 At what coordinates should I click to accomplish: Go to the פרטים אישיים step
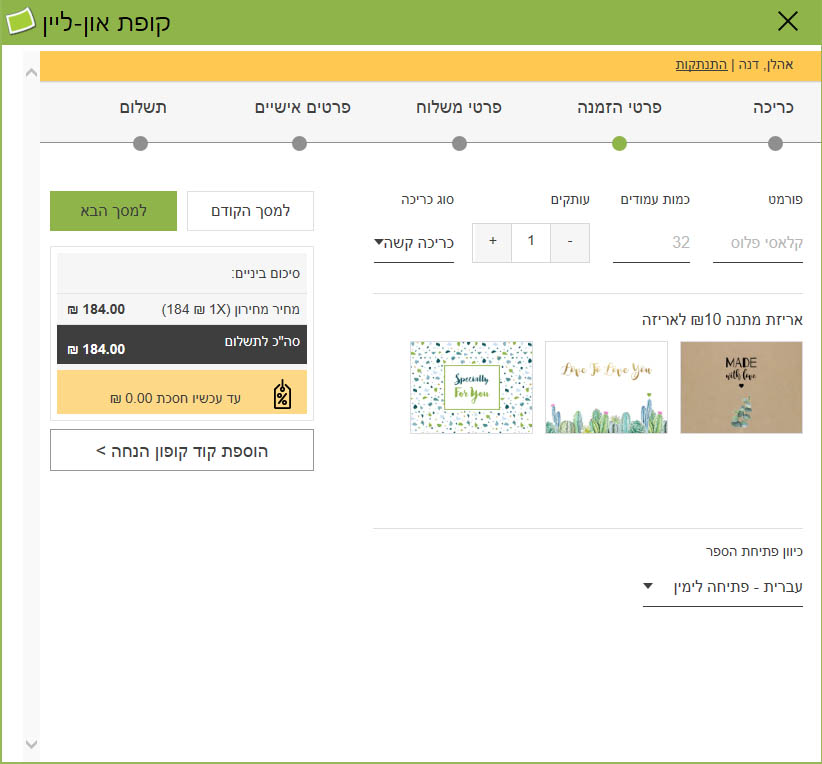point(302,108)
